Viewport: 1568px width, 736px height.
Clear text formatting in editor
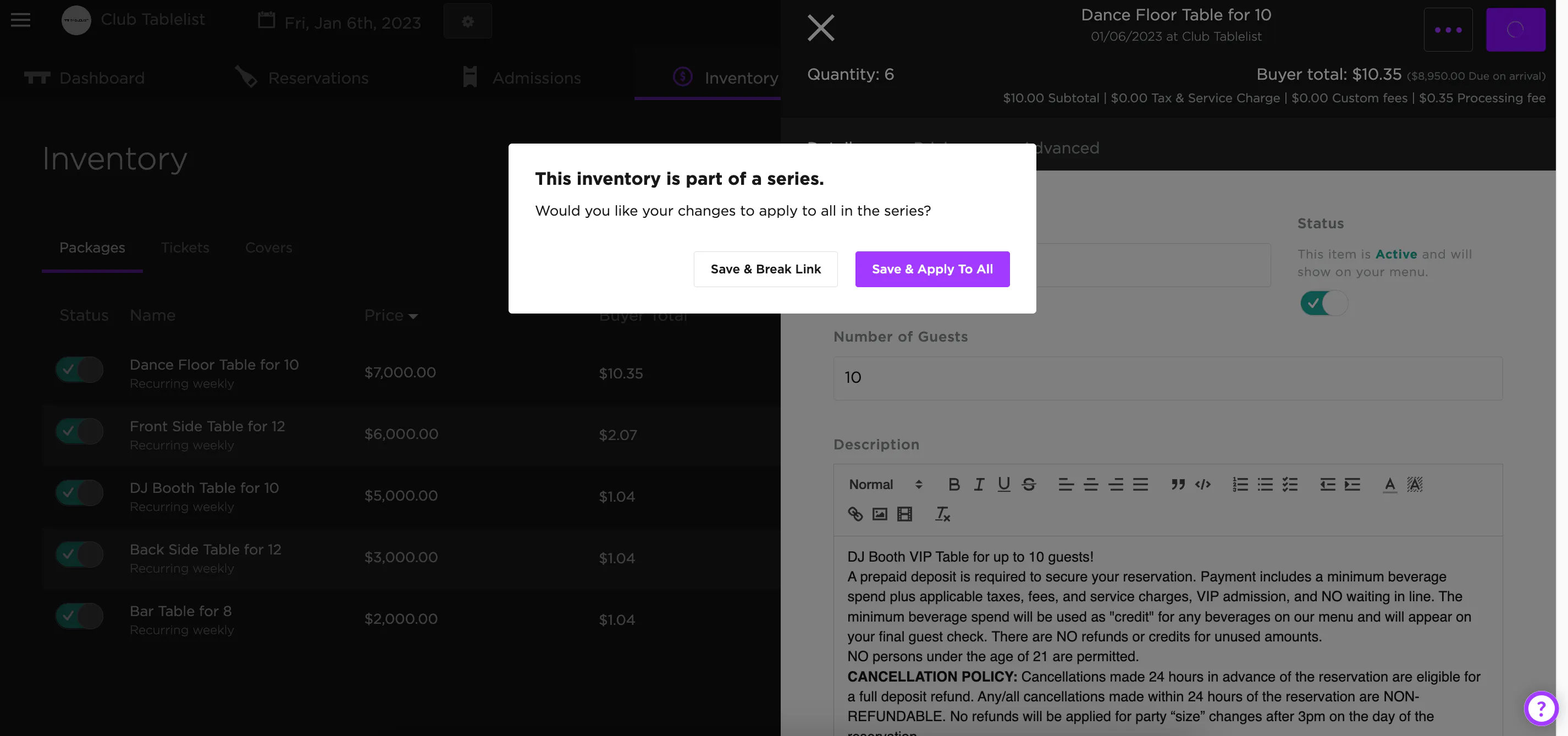[x=942, y=514]
